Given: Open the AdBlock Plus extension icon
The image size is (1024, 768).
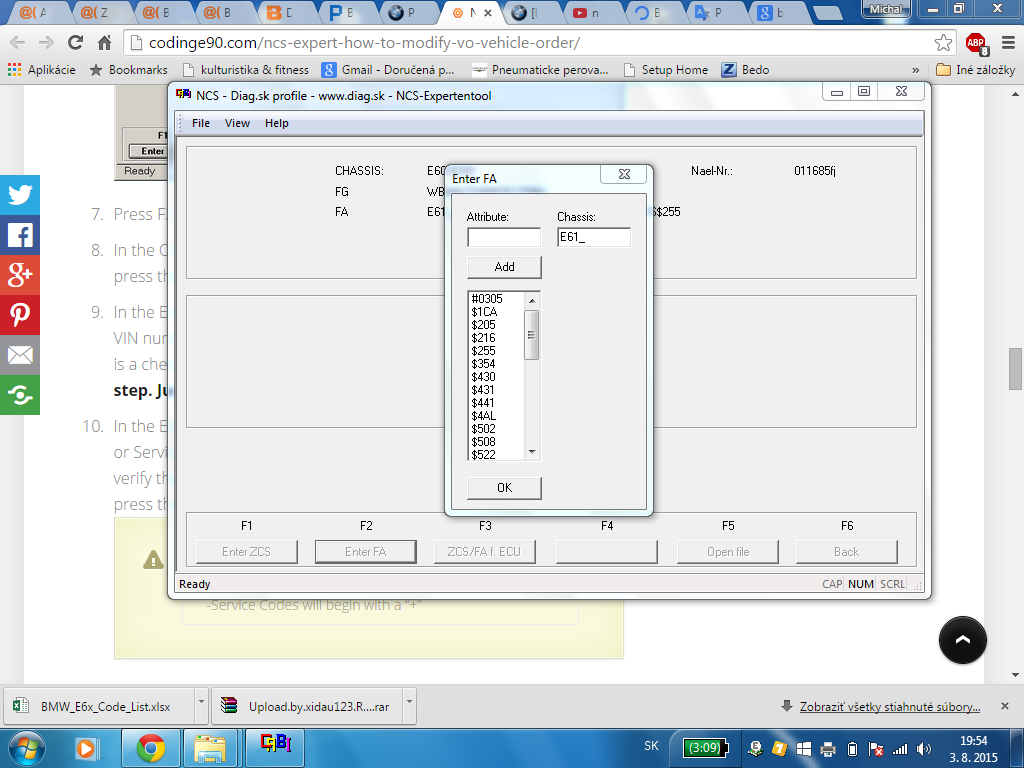Looking at the screenshot, I should [x=976, y=44].
